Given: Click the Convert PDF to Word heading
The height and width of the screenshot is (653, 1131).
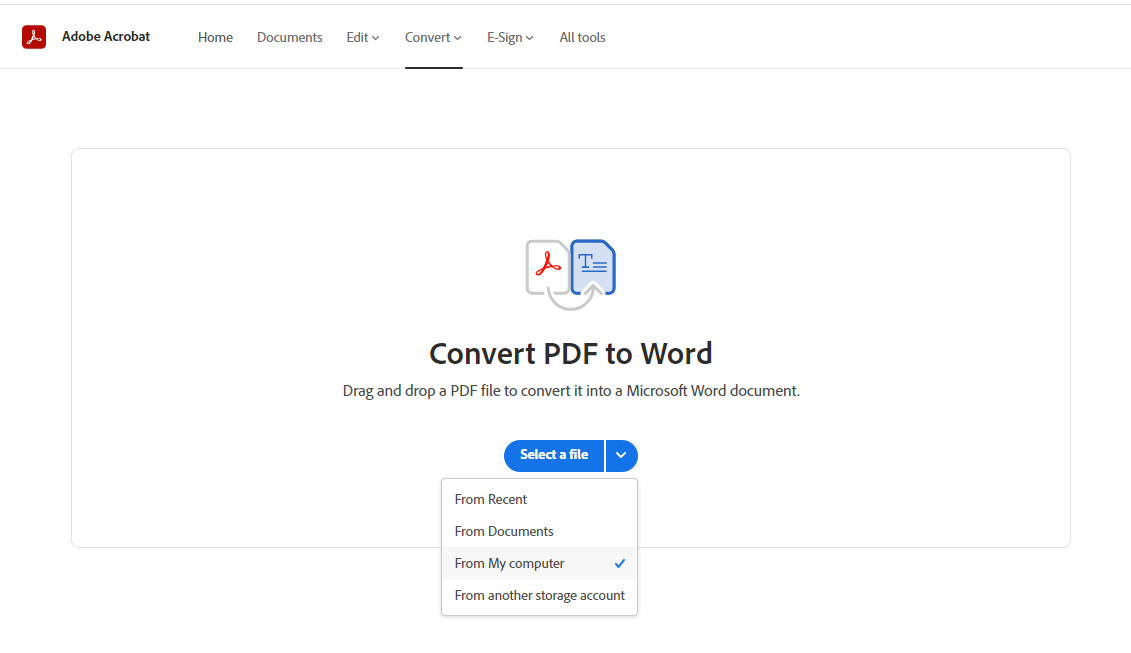Looking at the screenshot, I should pyautogui.click(x=571, y=354).
